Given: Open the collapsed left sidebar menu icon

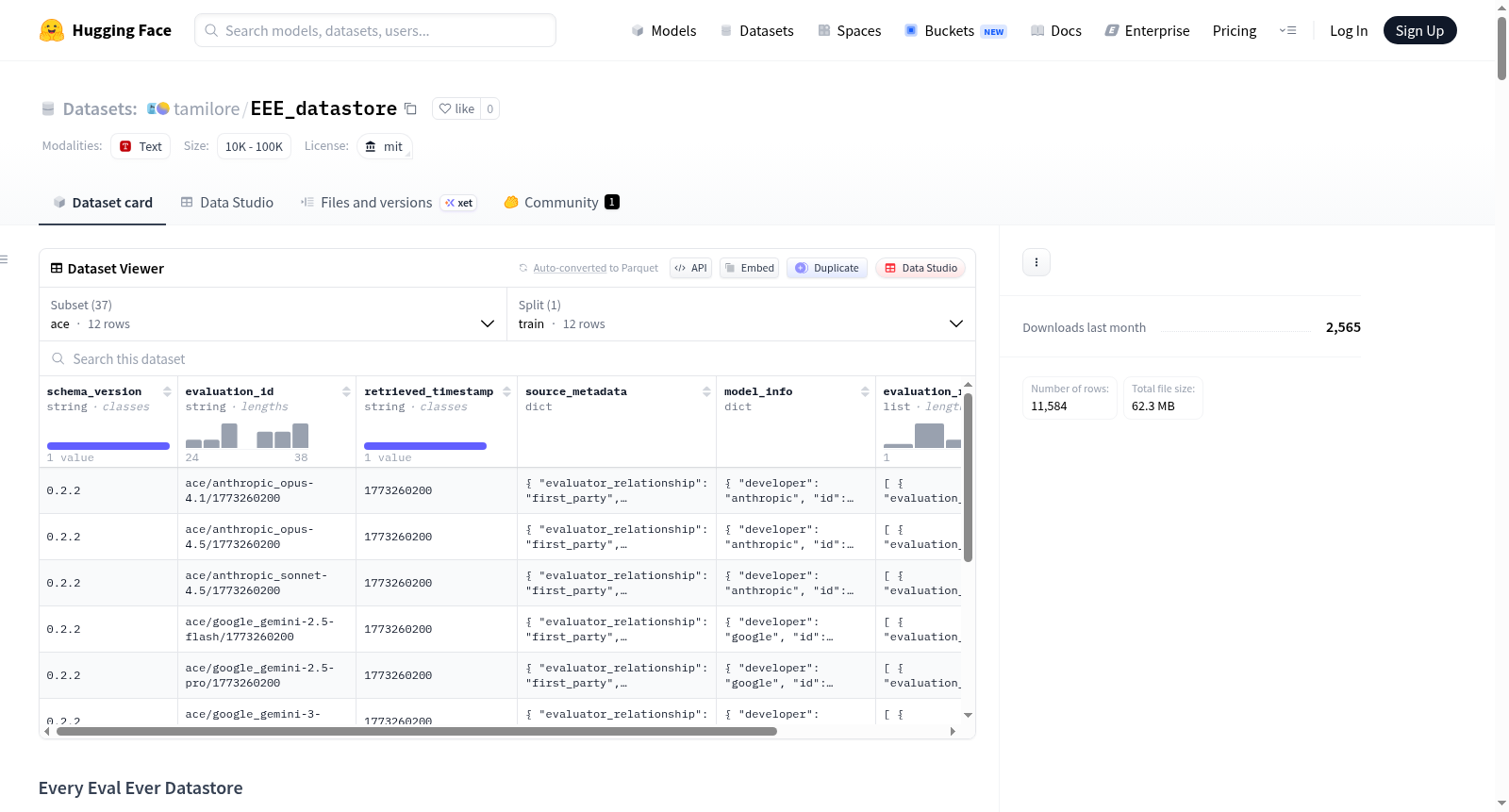Looking at the screenshot, I should [4, 259].
